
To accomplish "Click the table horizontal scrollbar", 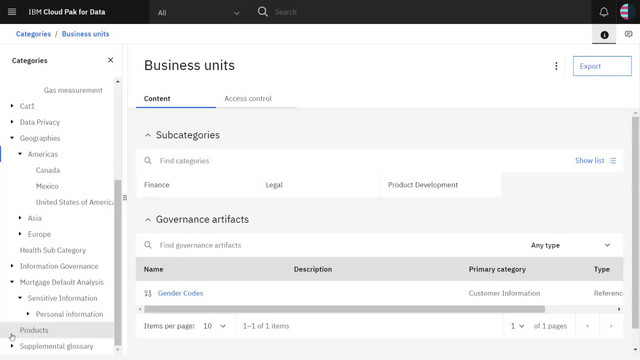I will point(344,309).
